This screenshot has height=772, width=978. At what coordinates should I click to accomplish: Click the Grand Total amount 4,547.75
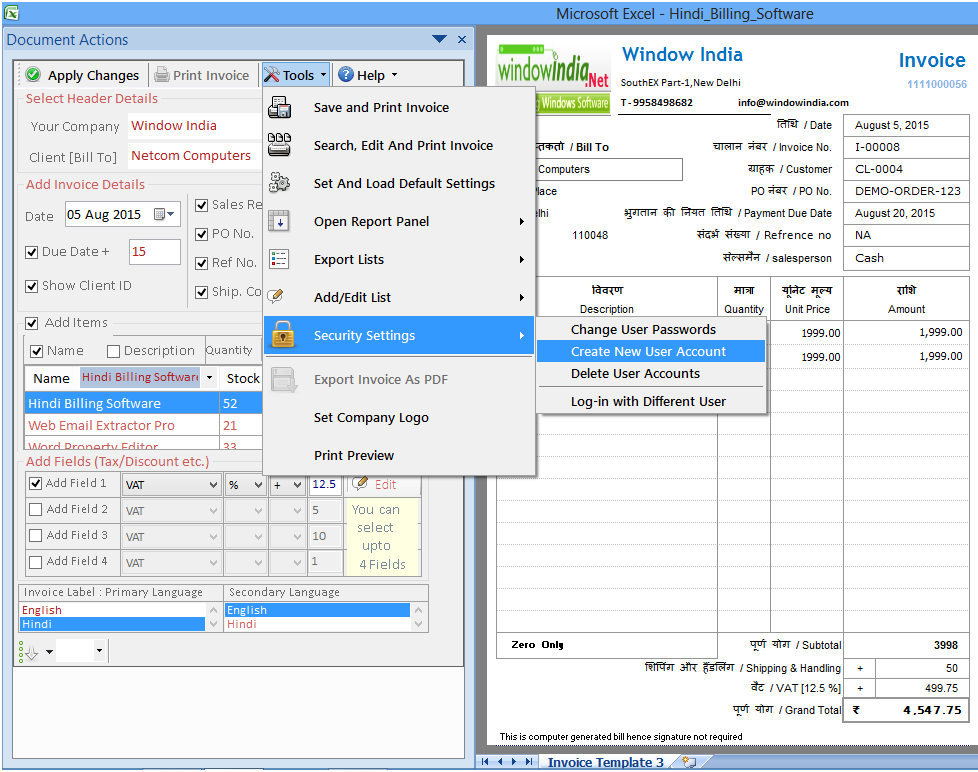point(932,710)
